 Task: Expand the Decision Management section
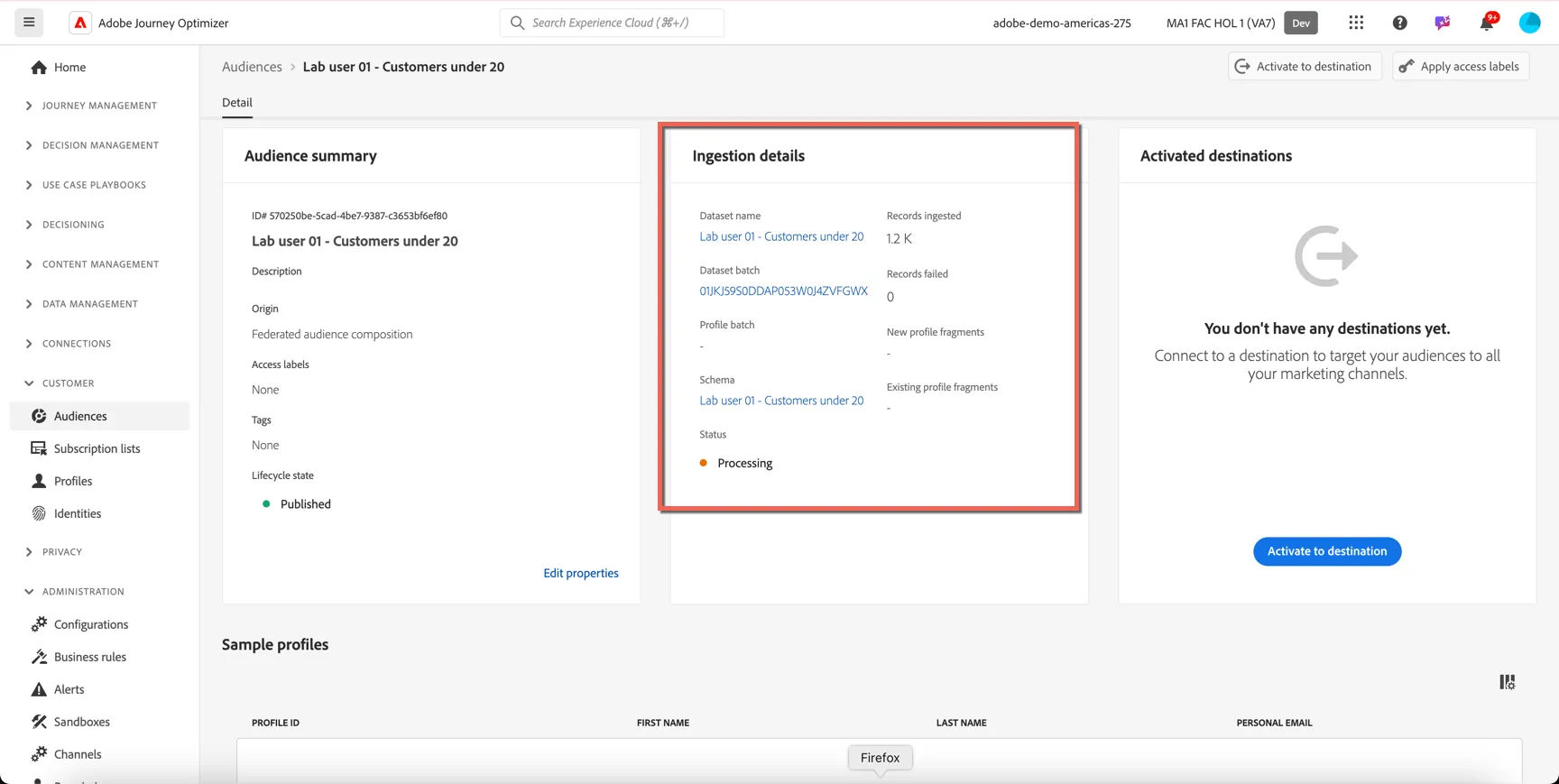pyautogui.click(x=29, y=145)
